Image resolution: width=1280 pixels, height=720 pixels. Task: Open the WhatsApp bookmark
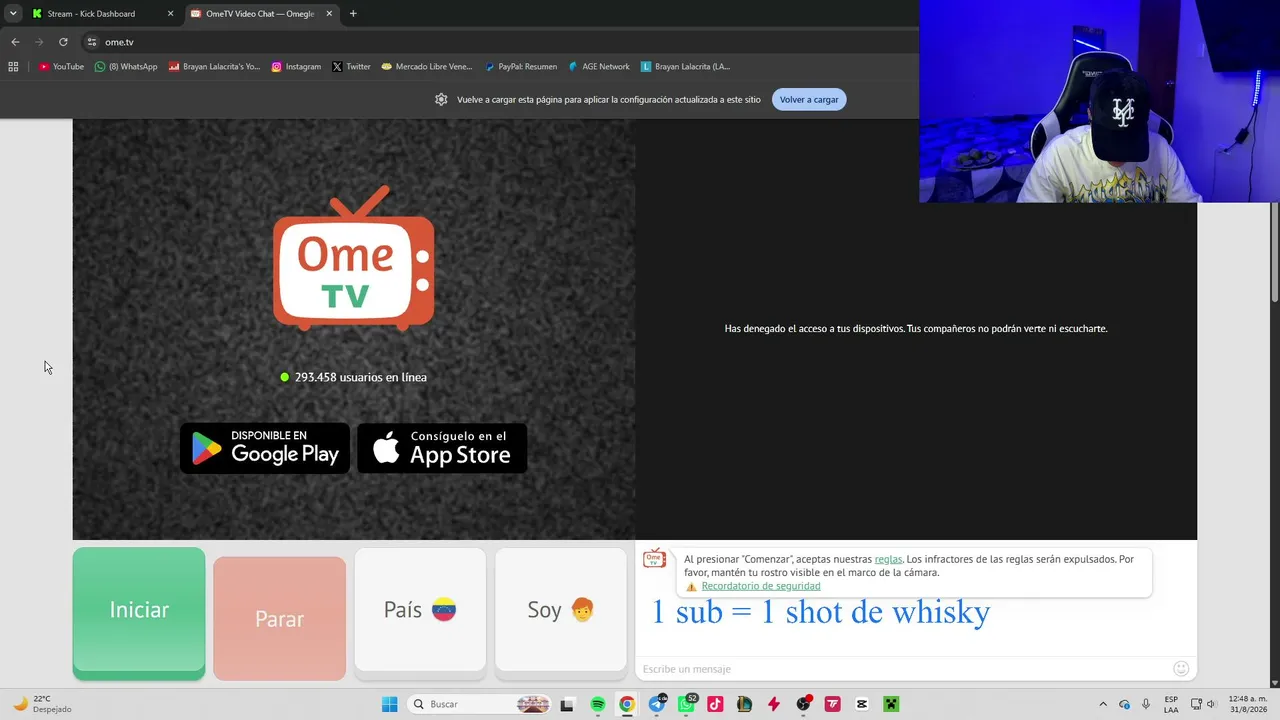126,67
